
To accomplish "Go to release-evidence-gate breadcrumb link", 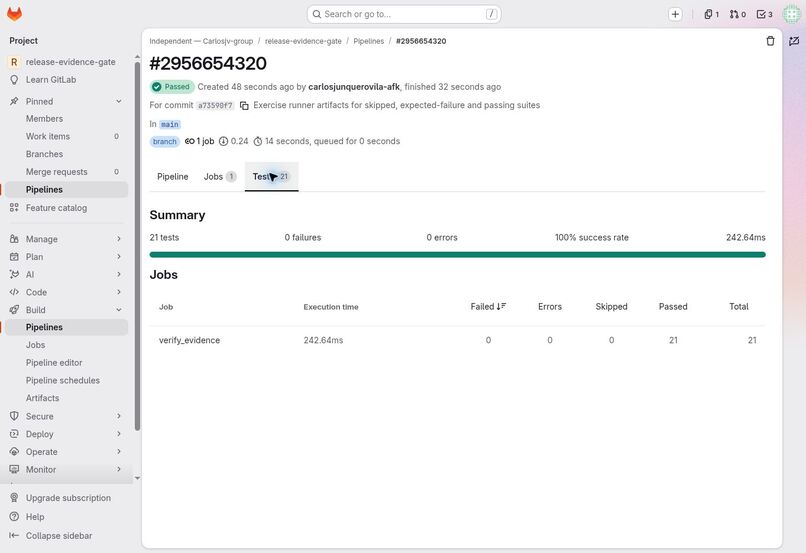I will pyautogui.click(x=303, y=41).
